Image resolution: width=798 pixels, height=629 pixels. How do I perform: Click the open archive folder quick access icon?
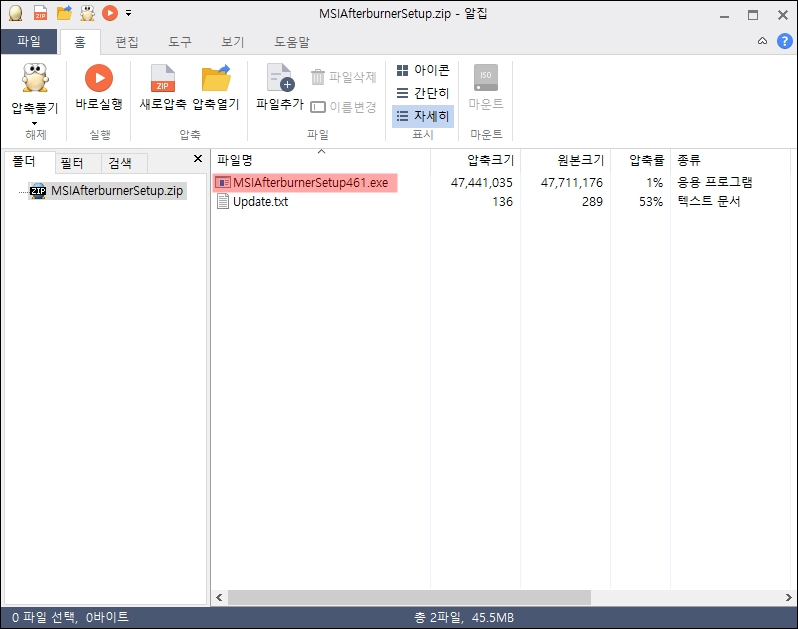[64, 13]
